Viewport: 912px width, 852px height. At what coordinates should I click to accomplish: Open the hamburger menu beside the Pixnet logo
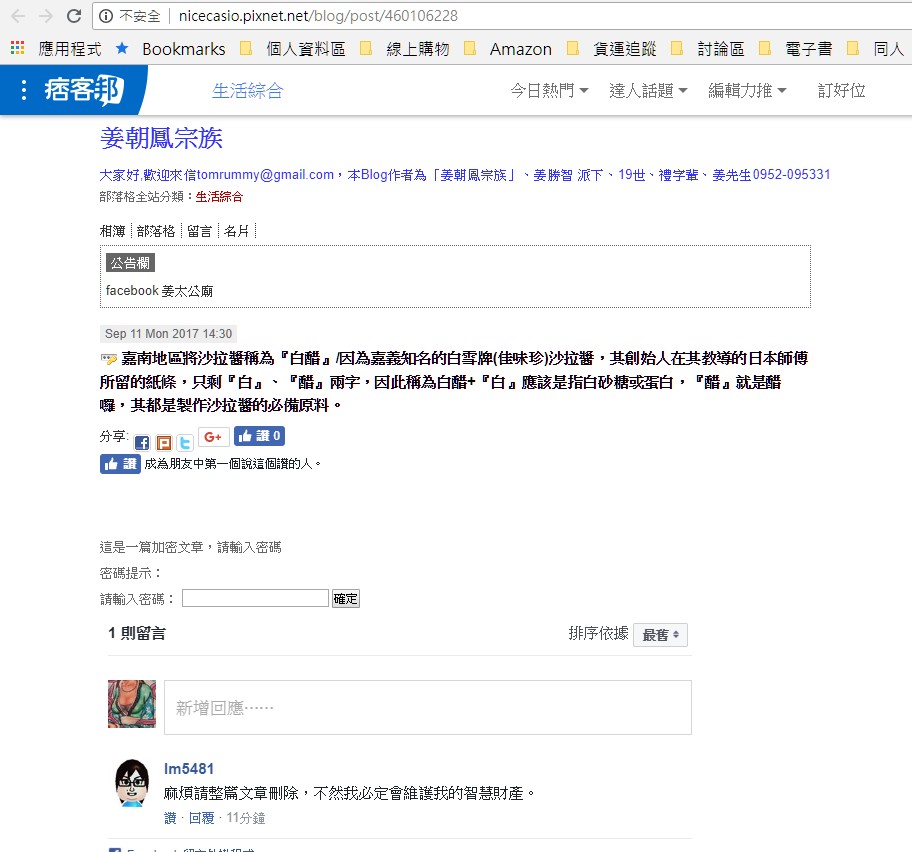[23, 89]
